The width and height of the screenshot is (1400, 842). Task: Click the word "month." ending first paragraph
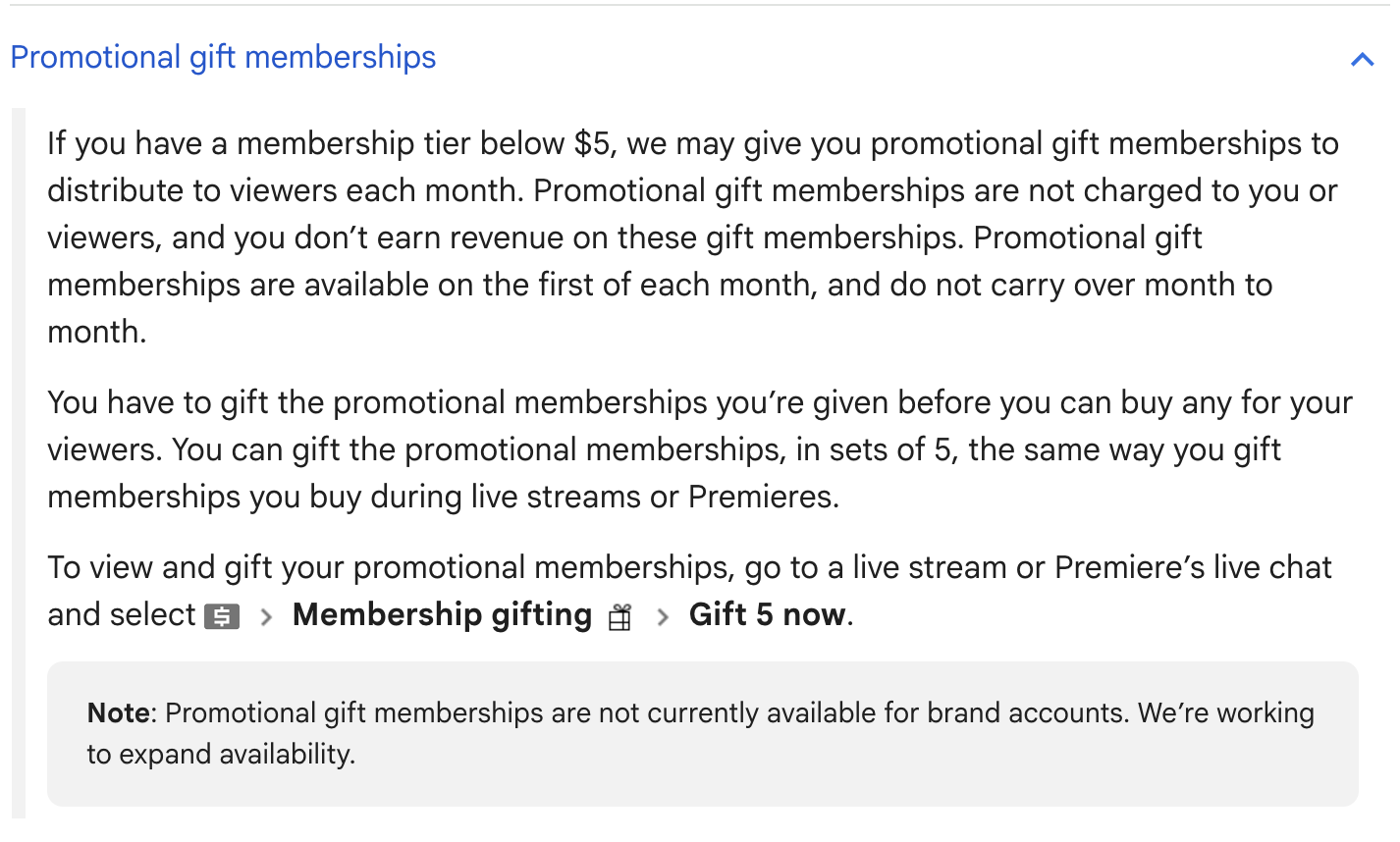(x=97, y=332)
